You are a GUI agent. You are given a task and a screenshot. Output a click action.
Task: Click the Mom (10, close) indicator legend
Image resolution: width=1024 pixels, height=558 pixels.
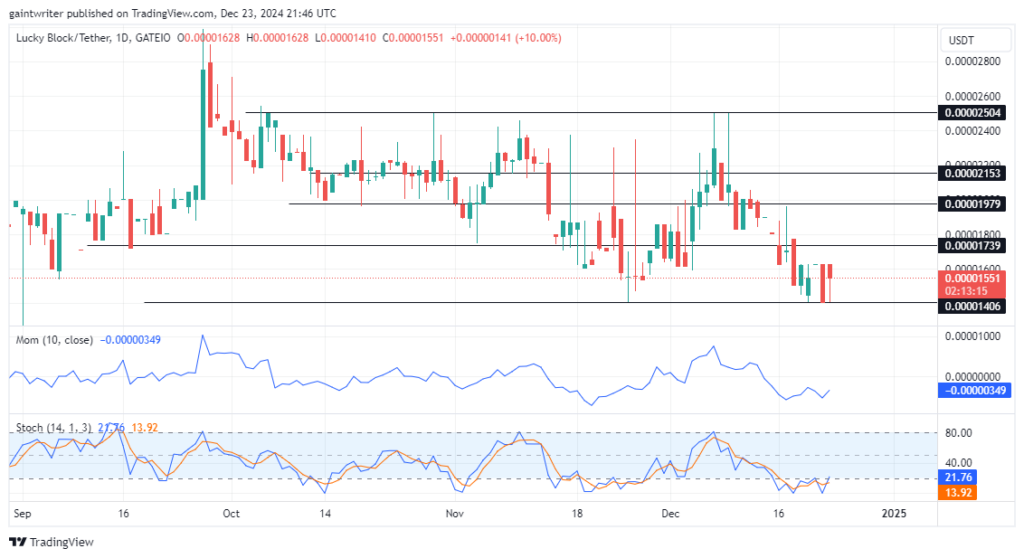pos(54,340)
